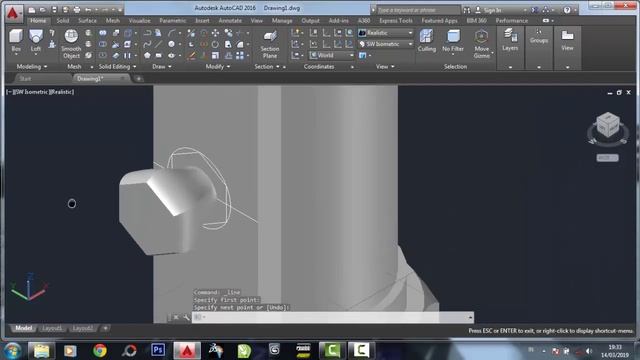This screenshot has height=360, width=640.
Task: Expand the Solid Editing panel
Action: (x=117, y=67)
